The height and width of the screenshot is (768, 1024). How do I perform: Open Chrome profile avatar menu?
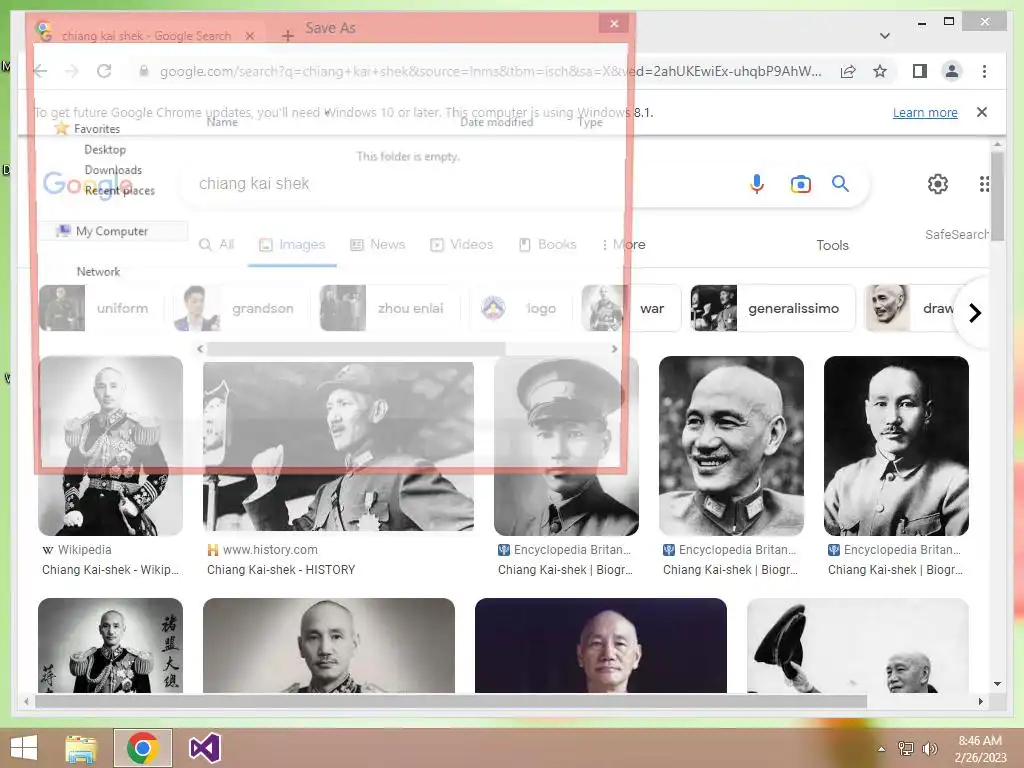click(x=952, y=71)
